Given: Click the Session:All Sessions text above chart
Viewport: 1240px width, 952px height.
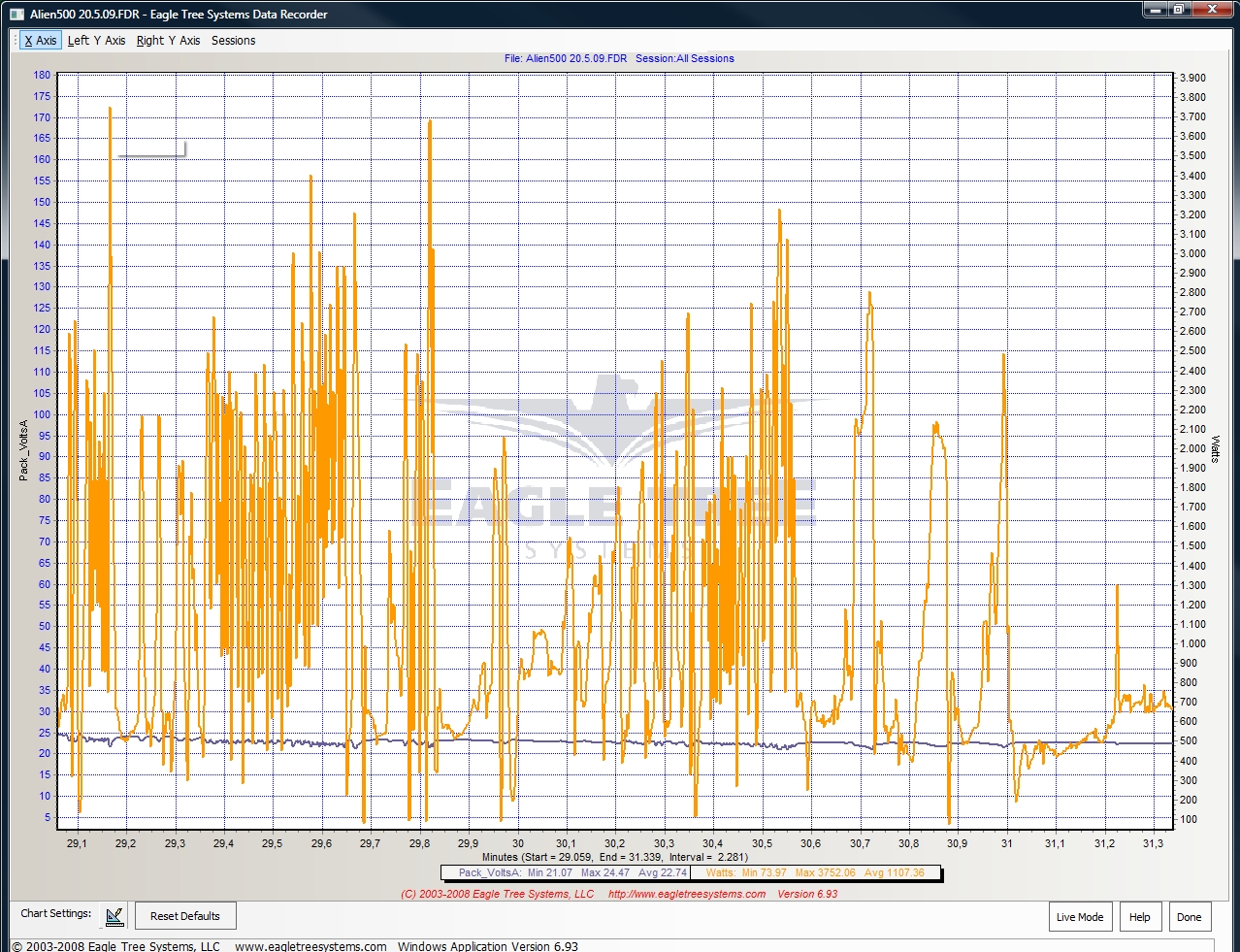Looking at the screenshot, I should tap(685, 58).
